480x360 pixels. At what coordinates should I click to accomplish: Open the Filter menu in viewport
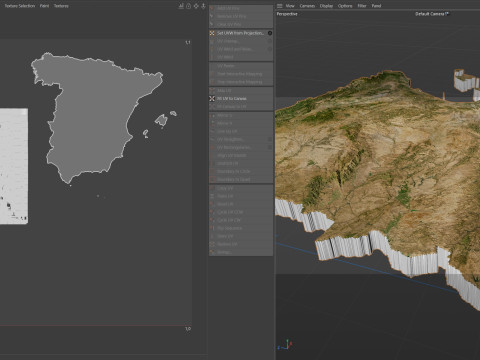[x=362, y=6]
